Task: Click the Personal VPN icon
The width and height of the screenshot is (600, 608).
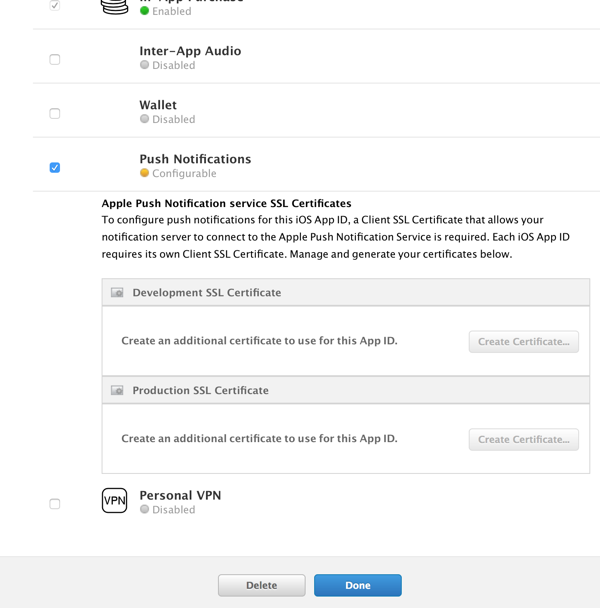Action: click(115, 500)
